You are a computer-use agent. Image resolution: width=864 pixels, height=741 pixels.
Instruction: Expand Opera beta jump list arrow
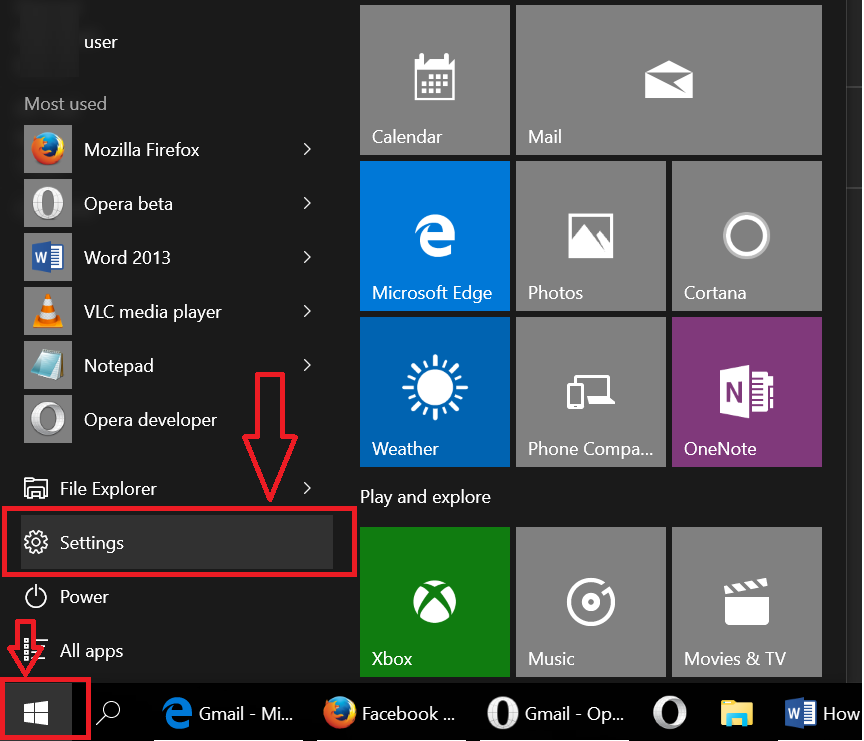coord(307,203)
